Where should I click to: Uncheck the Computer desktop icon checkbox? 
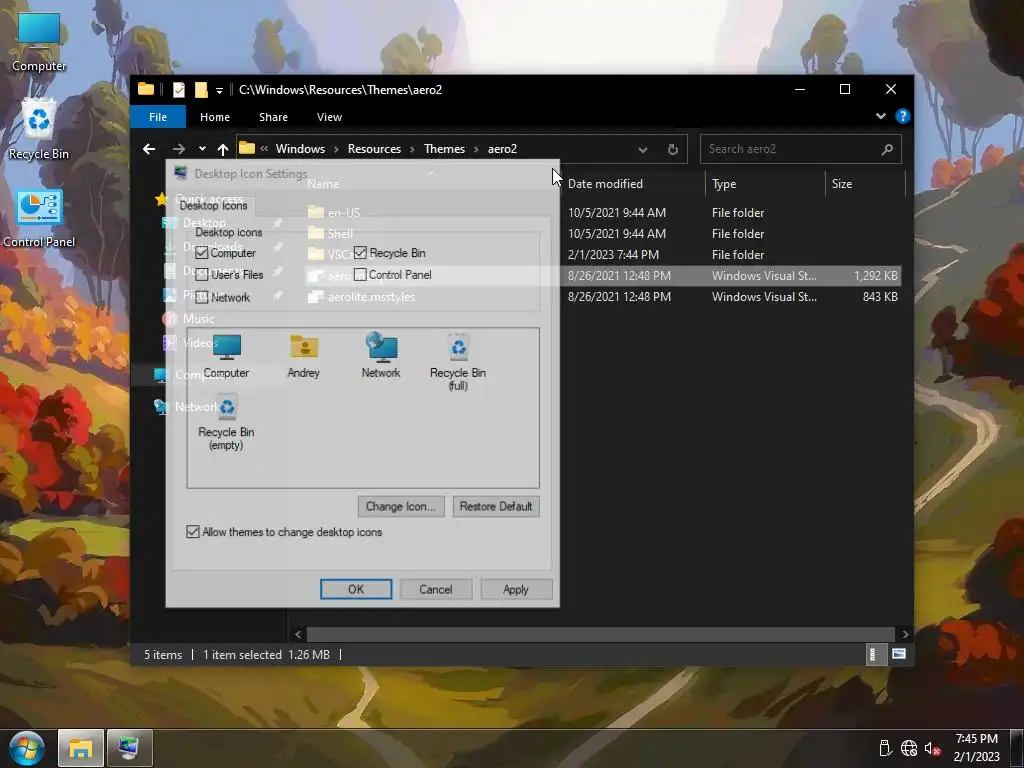(x=202, y=253)
